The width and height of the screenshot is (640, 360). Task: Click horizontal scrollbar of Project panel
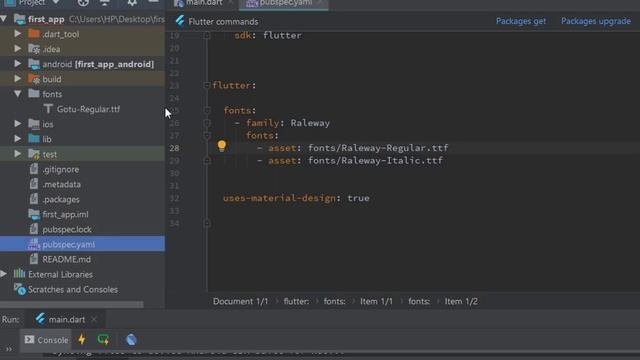[x=72, y=304]
